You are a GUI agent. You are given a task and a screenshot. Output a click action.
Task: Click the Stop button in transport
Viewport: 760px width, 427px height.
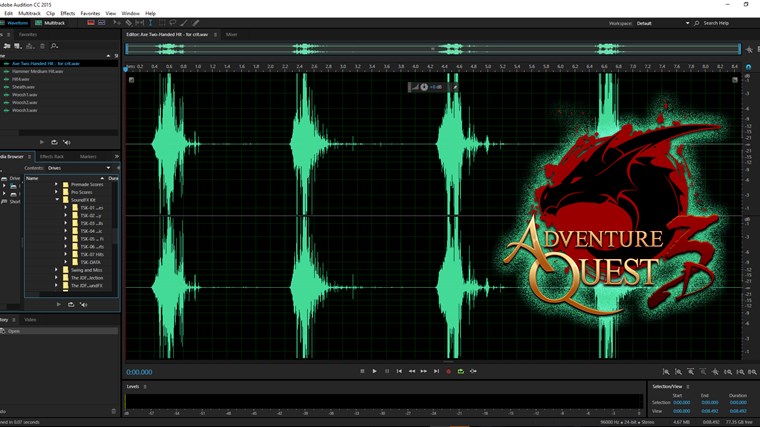click(x=362, y=371)
